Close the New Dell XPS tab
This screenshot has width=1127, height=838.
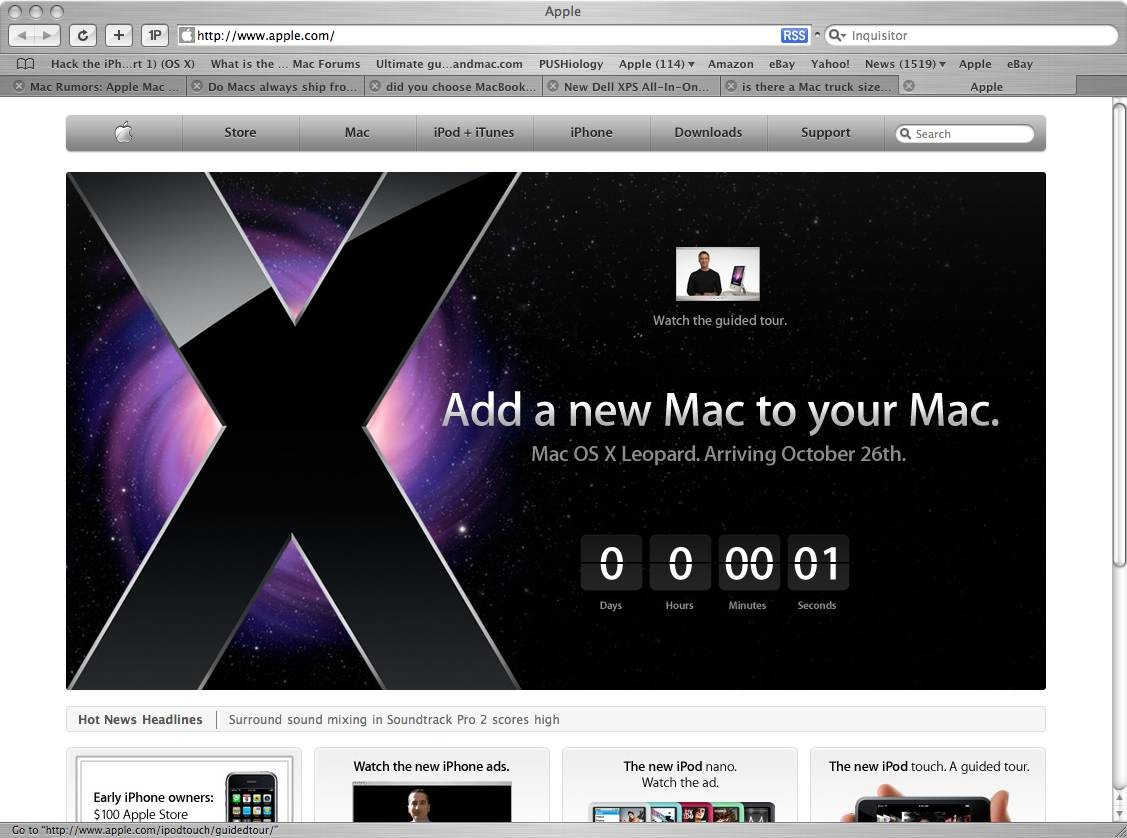553,86
